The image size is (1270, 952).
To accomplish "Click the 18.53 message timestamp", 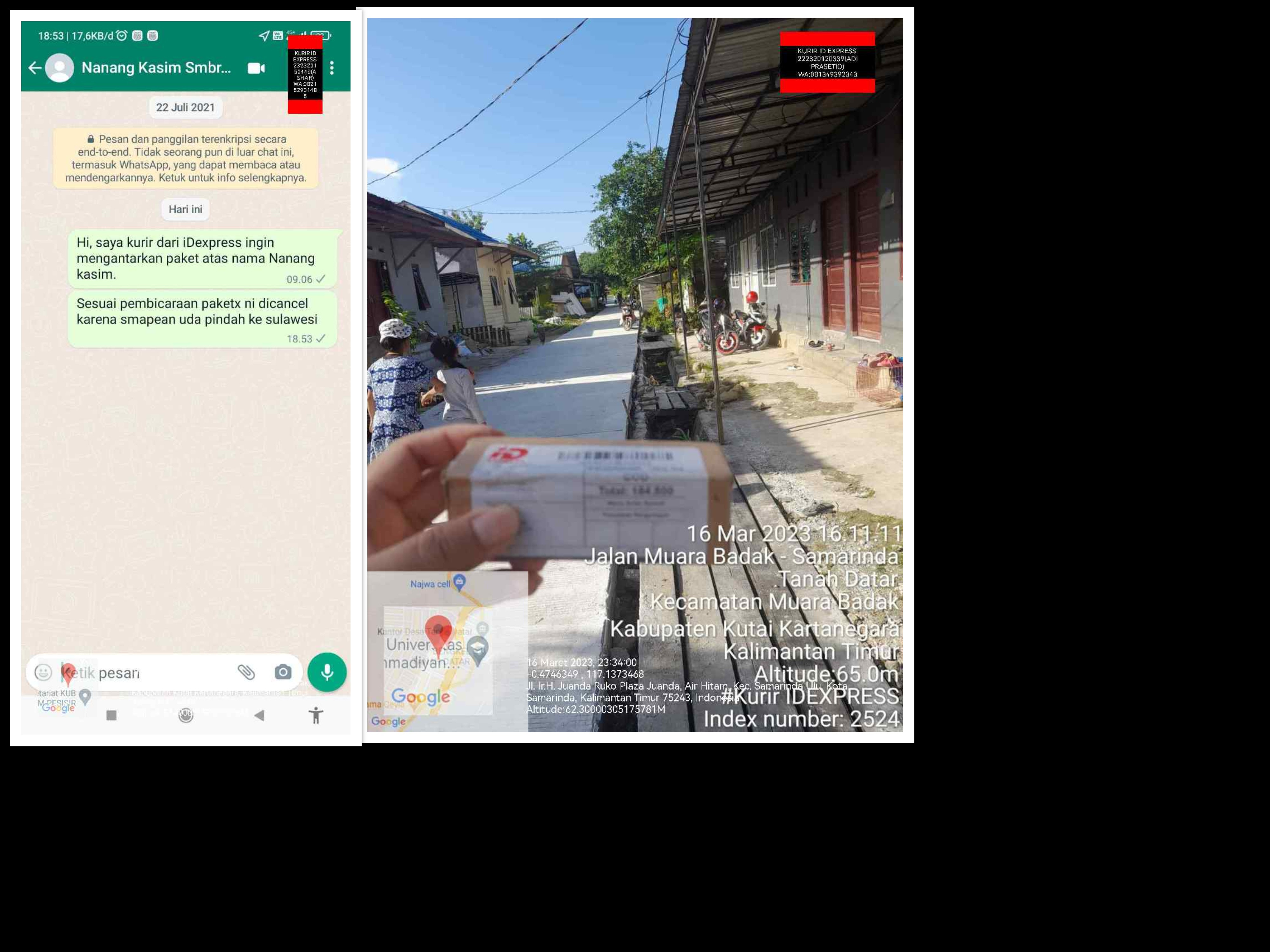I will click(x=299, y=339).
